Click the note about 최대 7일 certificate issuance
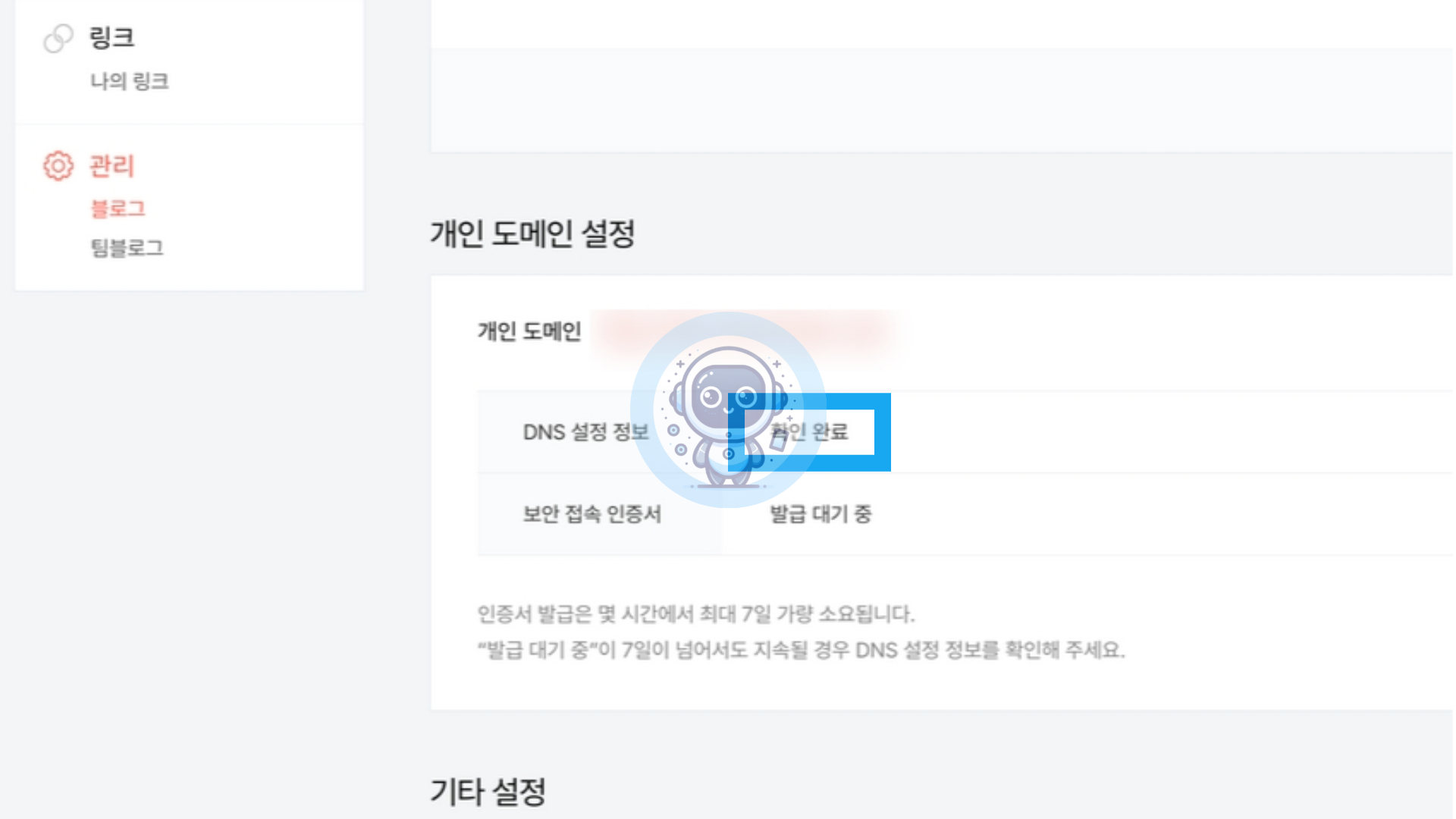 click(695, 613)
